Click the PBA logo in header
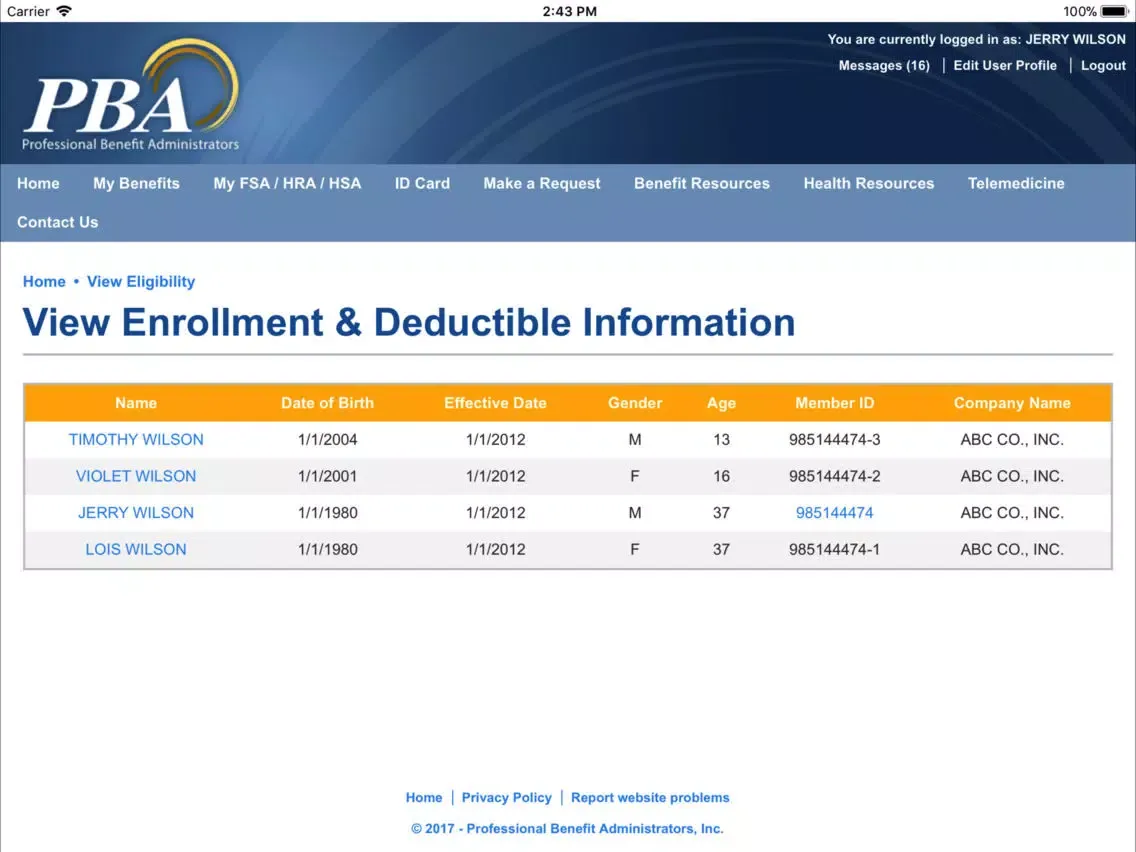This screenshot has height=852, width=1136. tap(130, 95)
